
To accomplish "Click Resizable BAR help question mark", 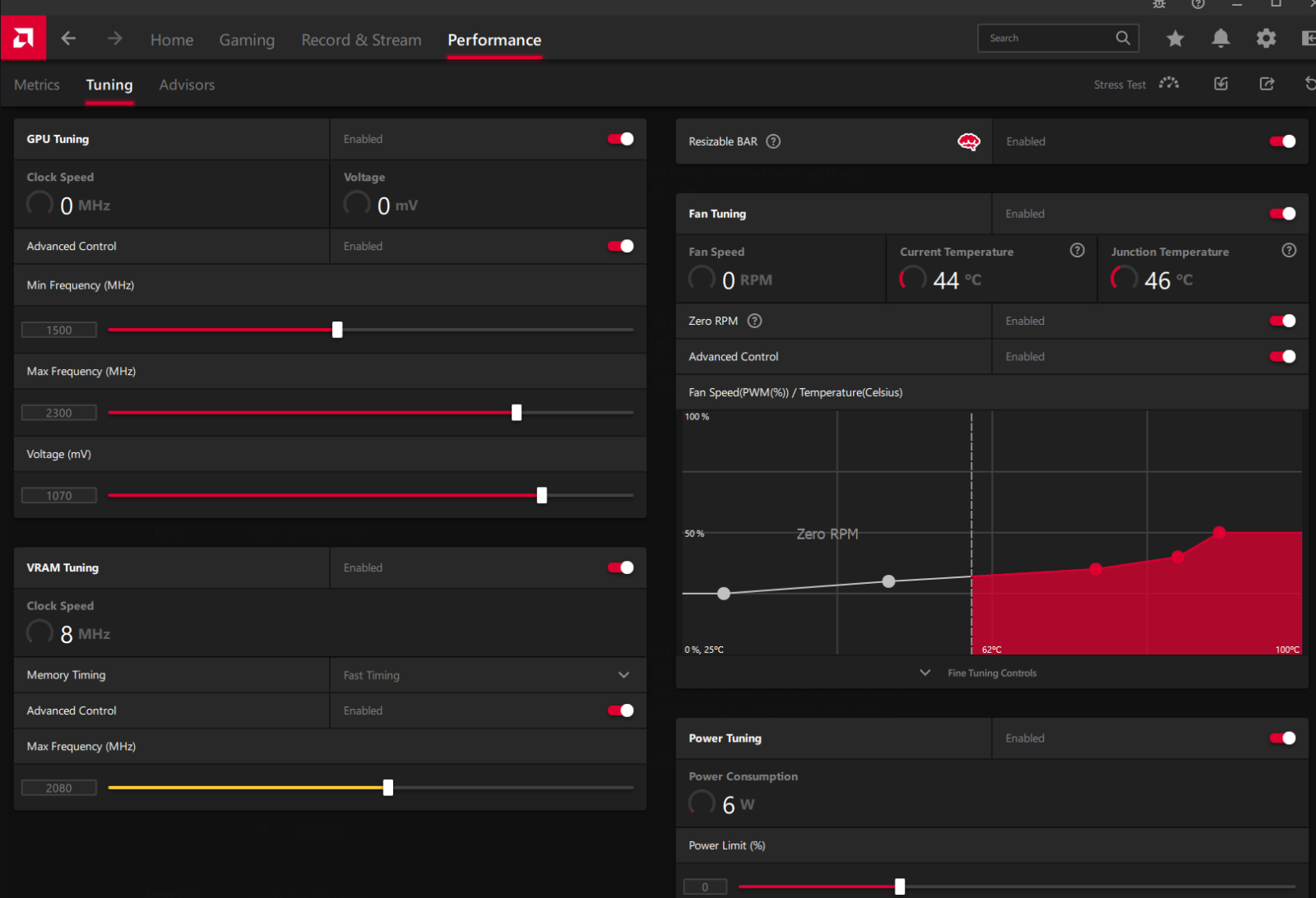I will click(x=773, y=141).
